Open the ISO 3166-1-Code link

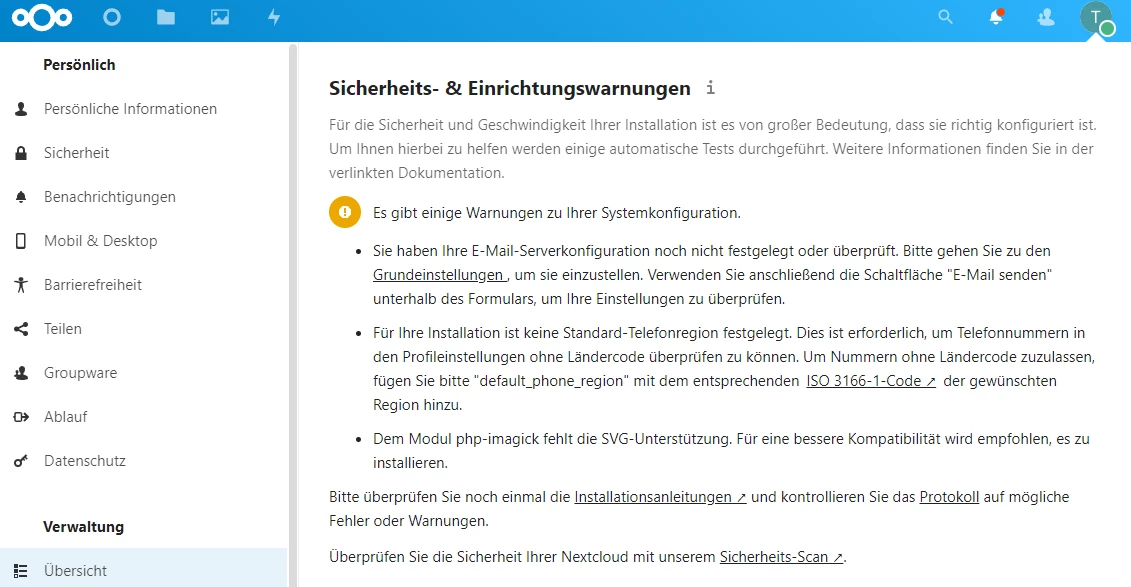click(870, 381)
